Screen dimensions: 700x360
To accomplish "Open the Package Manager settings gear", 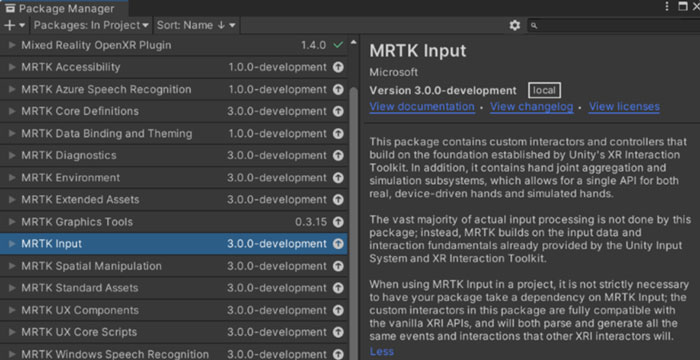I will coord(515,25).
